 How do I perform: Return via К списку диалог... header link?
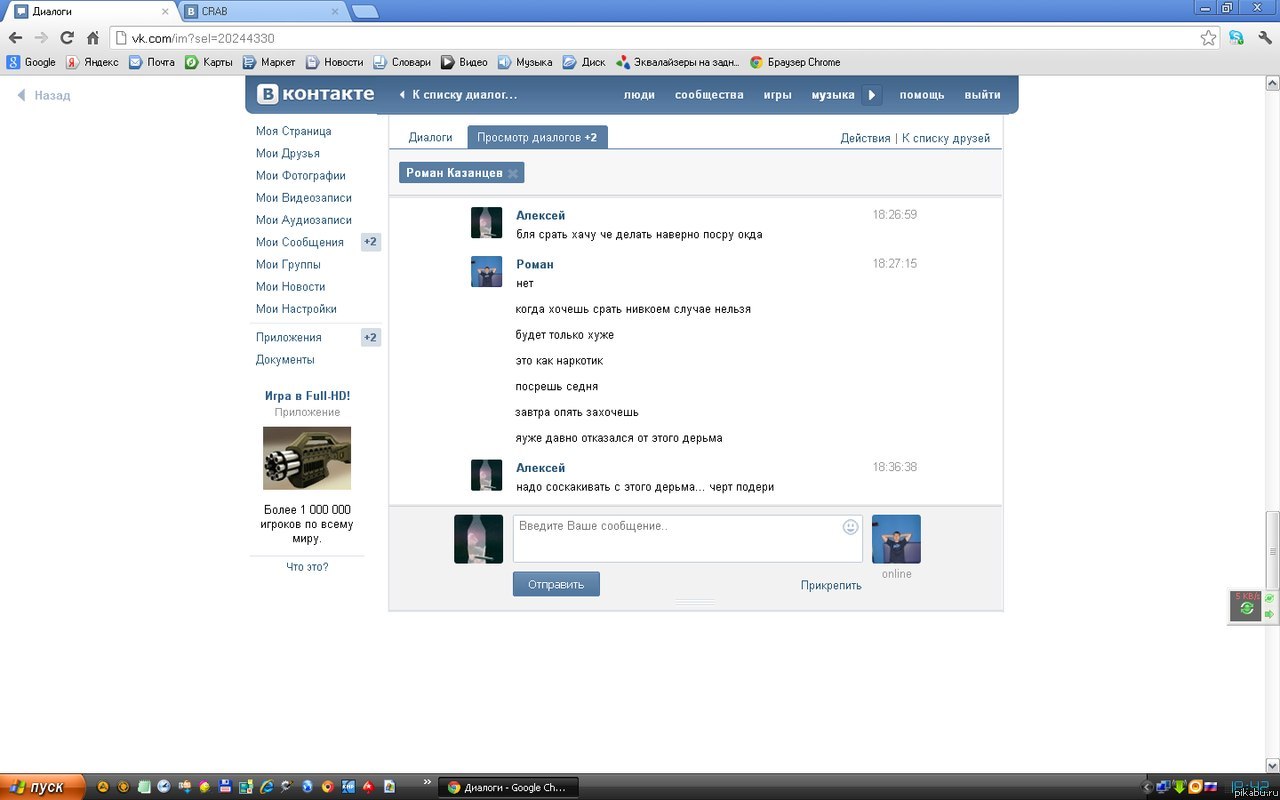coord(458,95)
